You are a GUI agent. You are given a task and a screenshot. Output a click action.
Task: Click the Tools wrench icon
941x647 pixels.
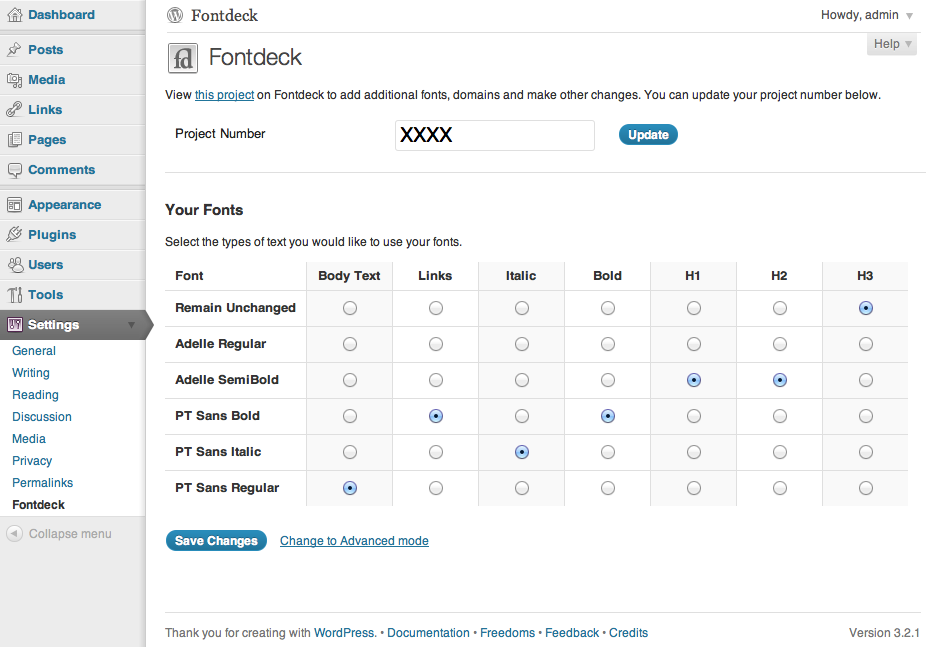pos(14,295)
